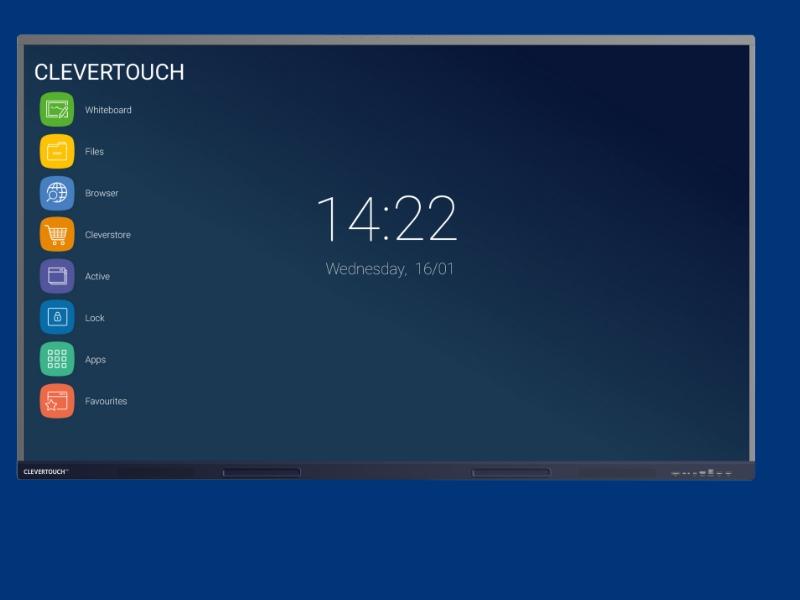Click the Cleverstore text label
This screenshot has width=800, height=600.
[x=106, y=234]
